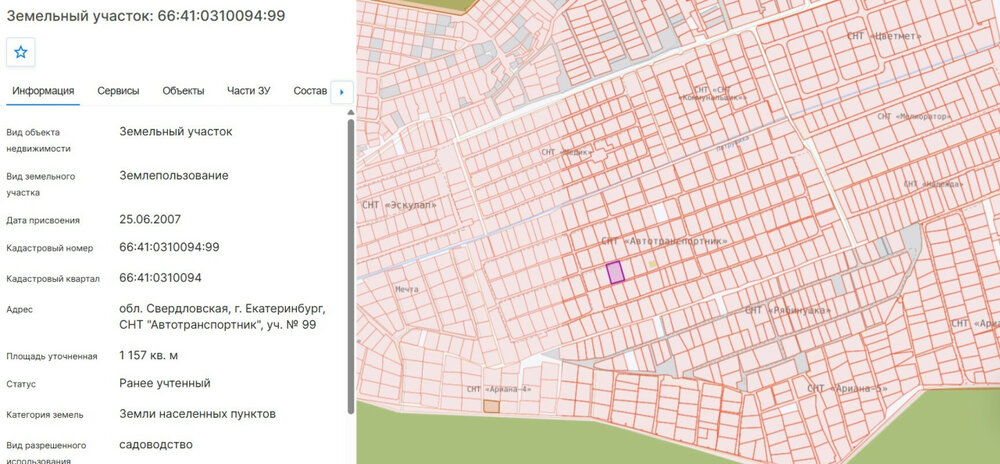Click status value Ранее учтенный
Image resolution: width=1000 pixels, height=464 pixels.
165,383
